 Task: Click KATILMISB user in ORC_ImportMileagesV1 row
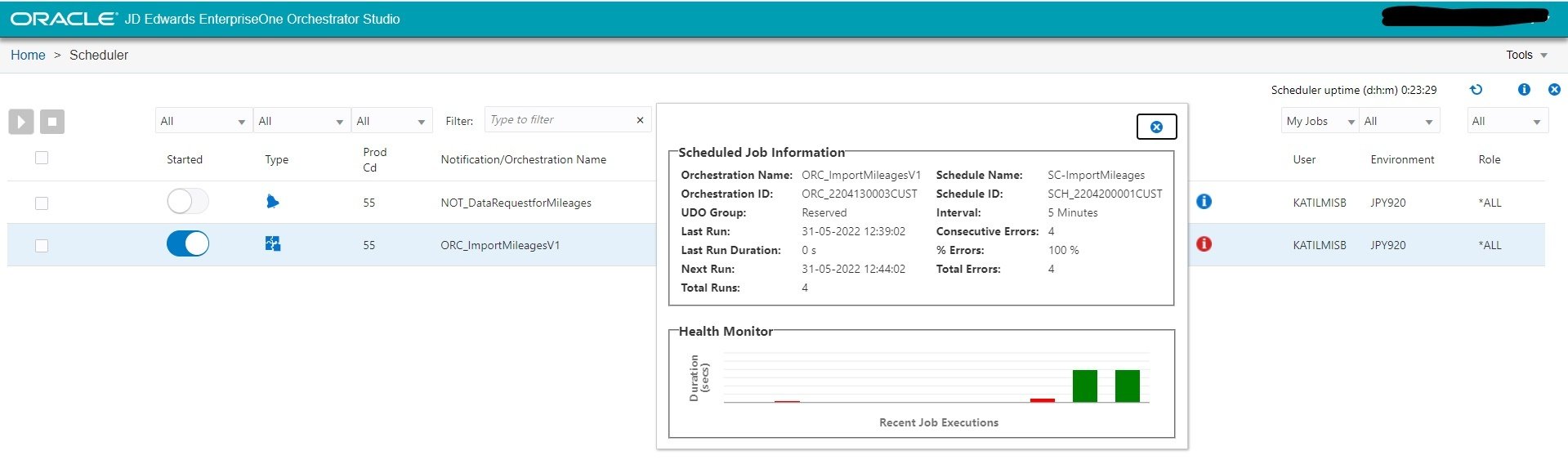click(1319, 245)
